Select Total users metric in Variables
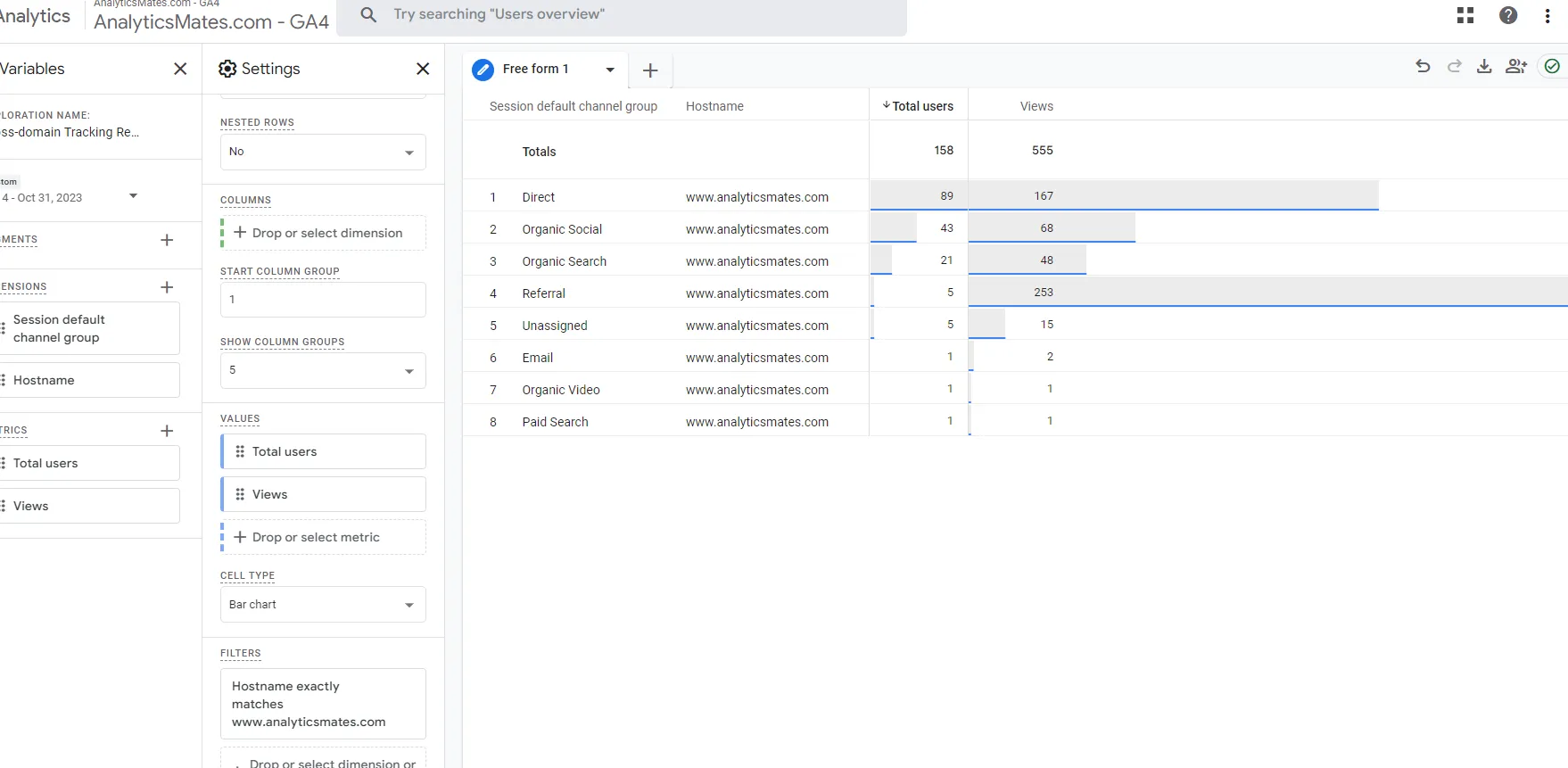Viewport: 1568px width, 768px height. point(89,463)
